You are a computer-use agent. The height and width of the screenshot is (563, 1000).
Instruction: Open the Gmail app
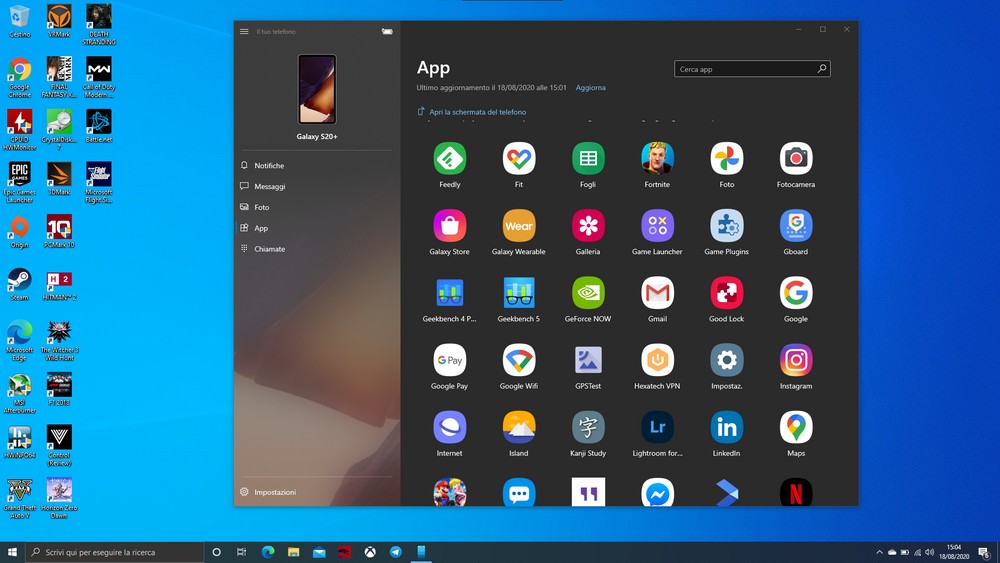point(658,293)
